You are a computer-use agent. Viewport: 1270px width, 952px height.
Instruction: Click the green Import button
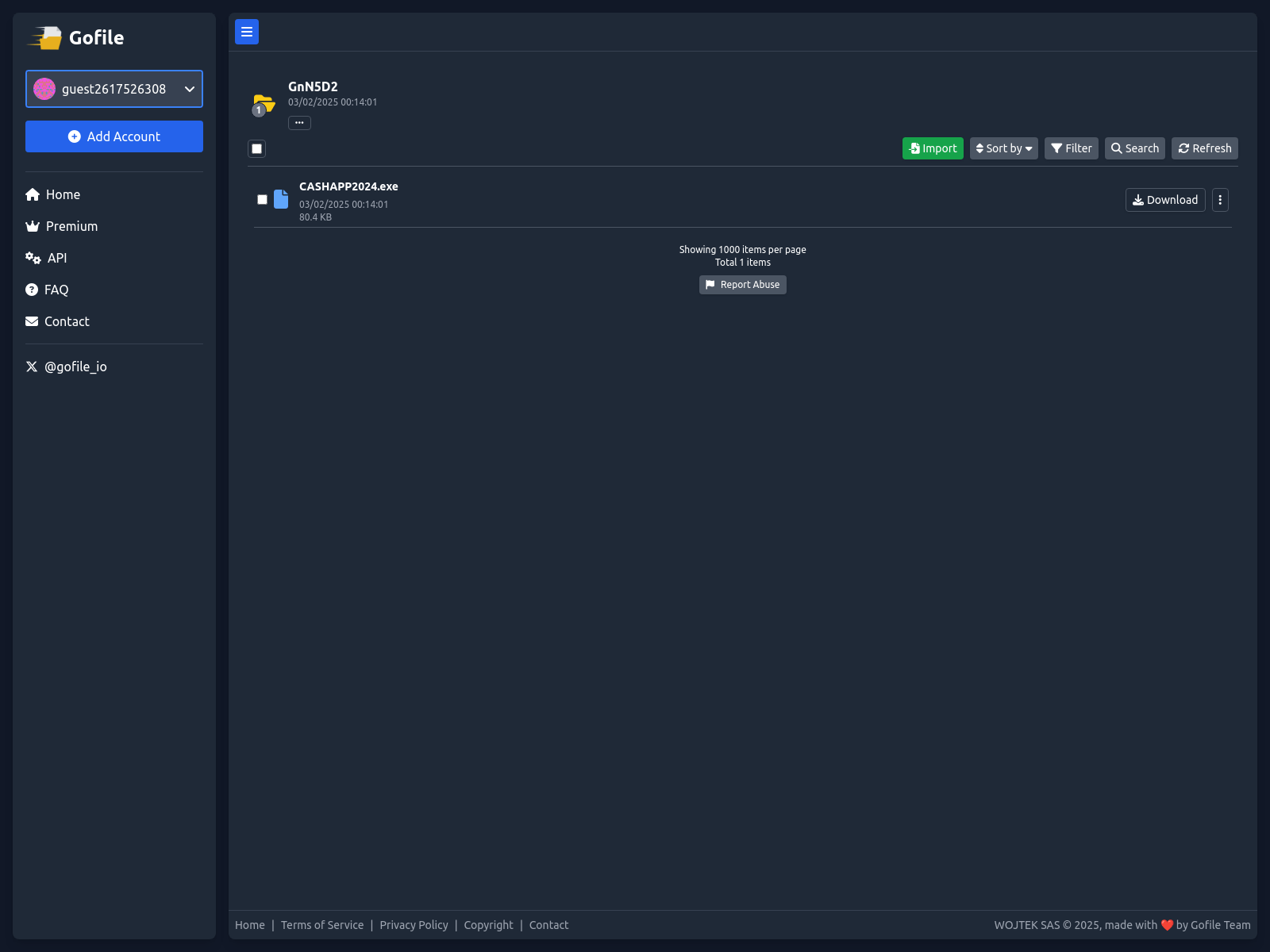[x=933, y=148]
